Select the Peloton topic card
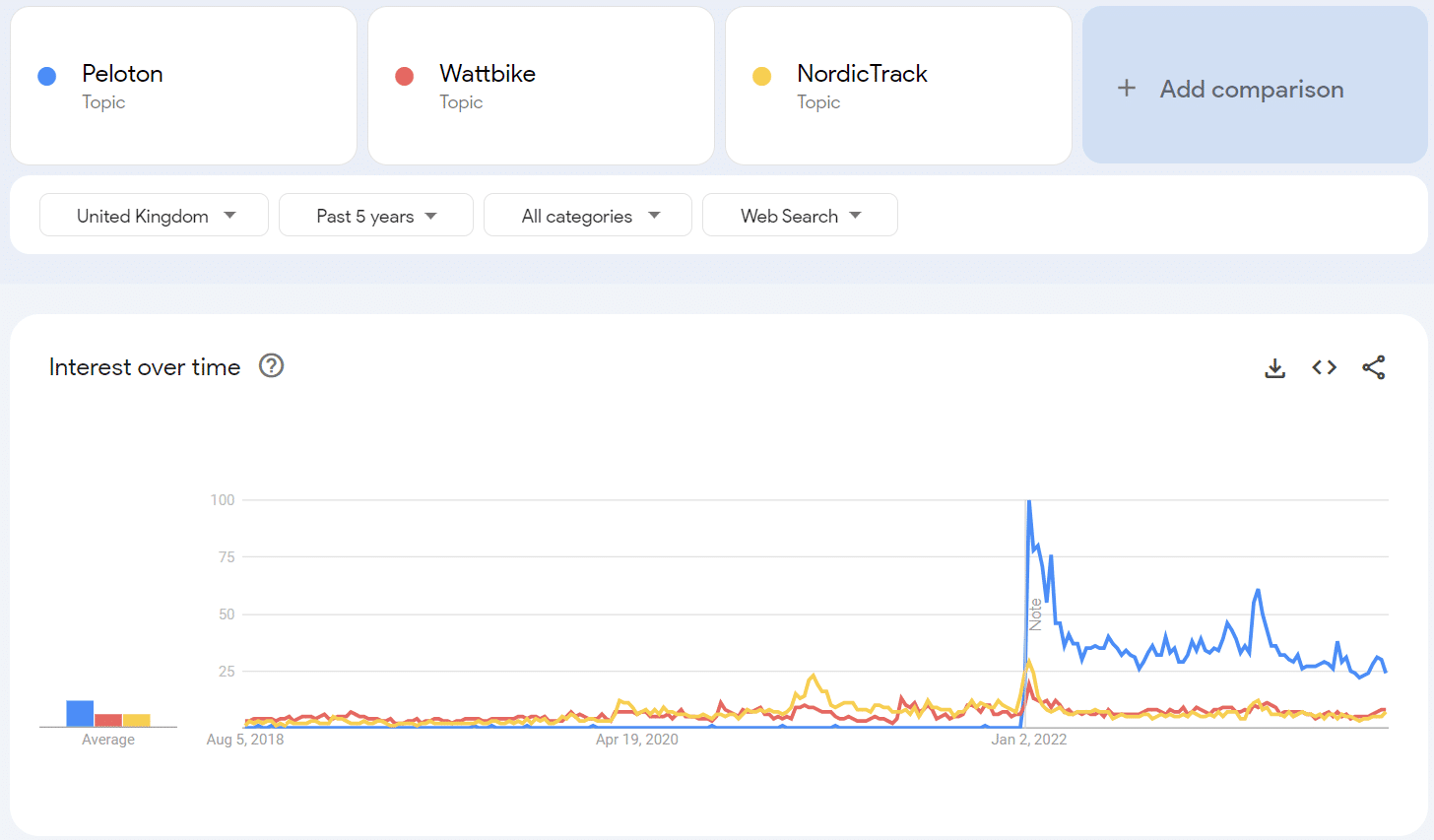This screenshot has height=840, width=1434. pos(184,87)
